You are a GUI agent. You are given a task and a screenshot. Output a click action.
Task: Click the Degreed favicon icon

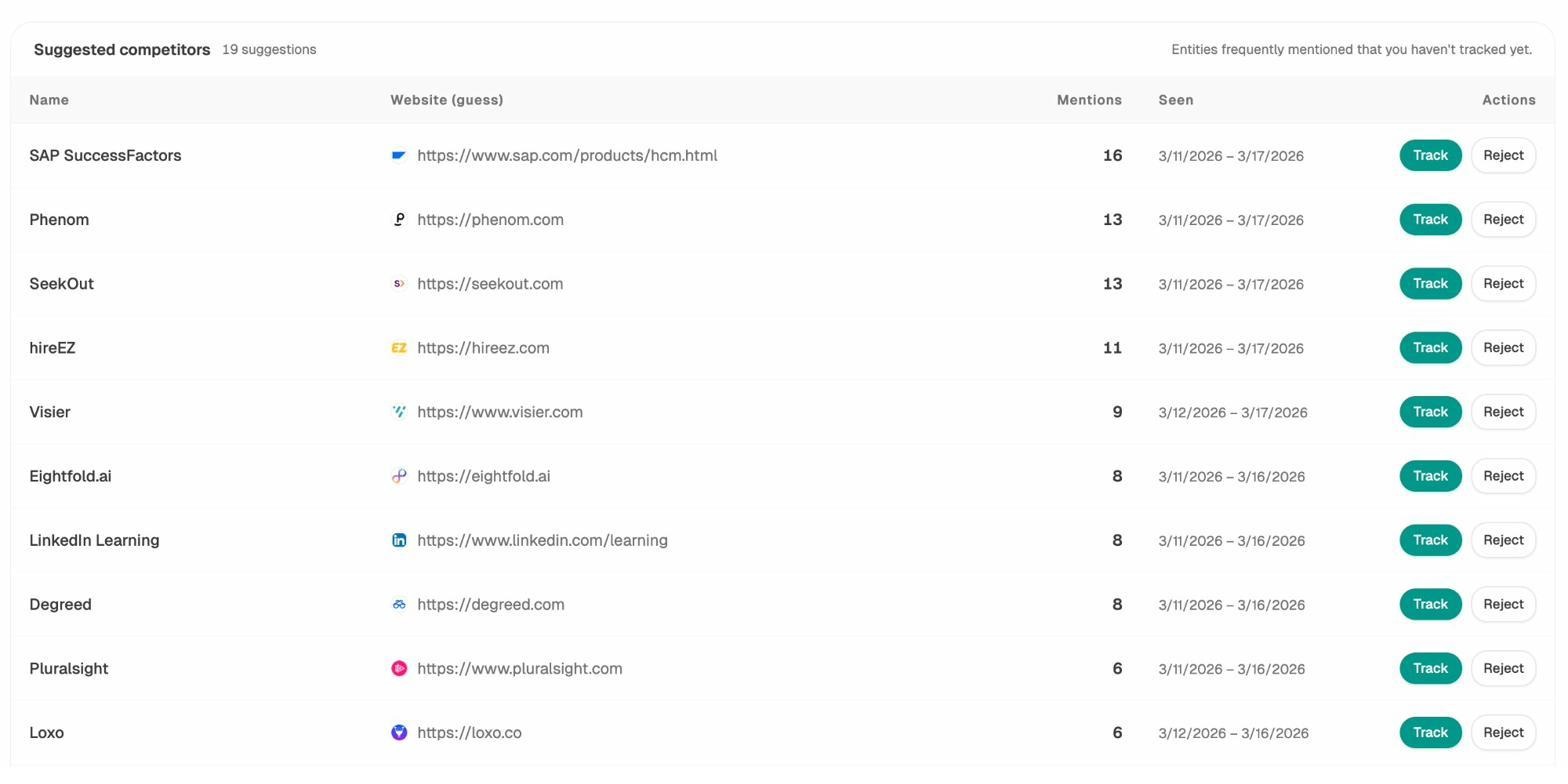pyautogui.click(x=399, y=605)
